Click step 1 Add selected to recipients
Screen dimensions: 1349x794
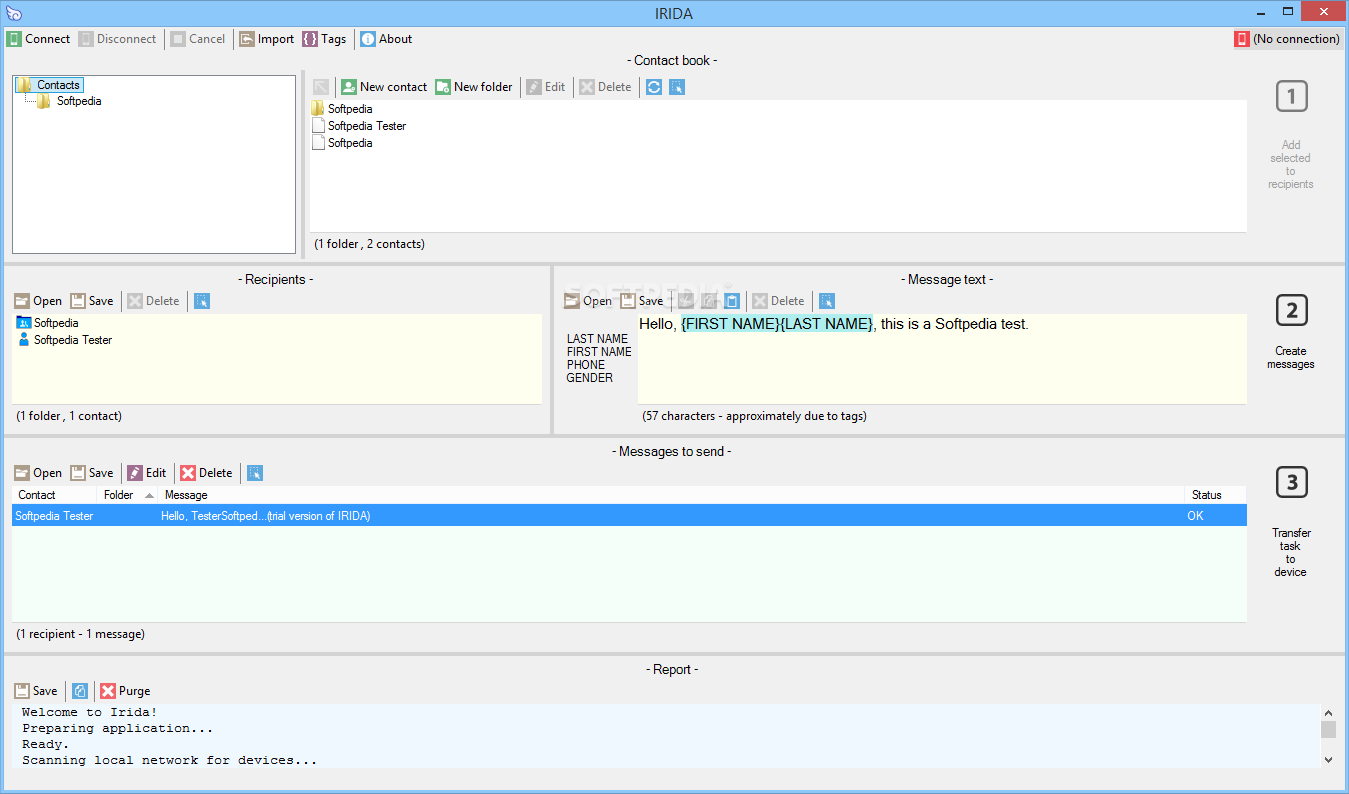[x=1291, y=135]
